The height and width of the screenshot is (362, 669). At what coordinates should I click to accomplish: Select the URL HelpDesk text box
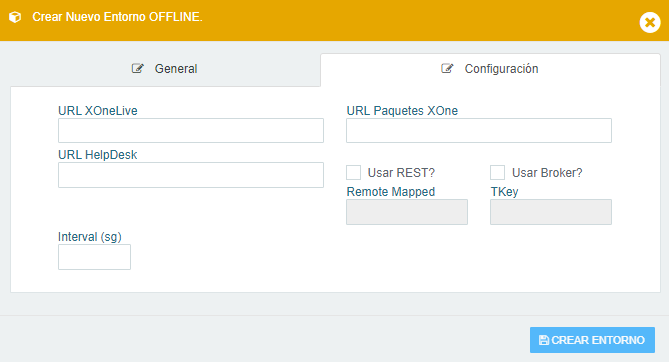coord(191,175)
